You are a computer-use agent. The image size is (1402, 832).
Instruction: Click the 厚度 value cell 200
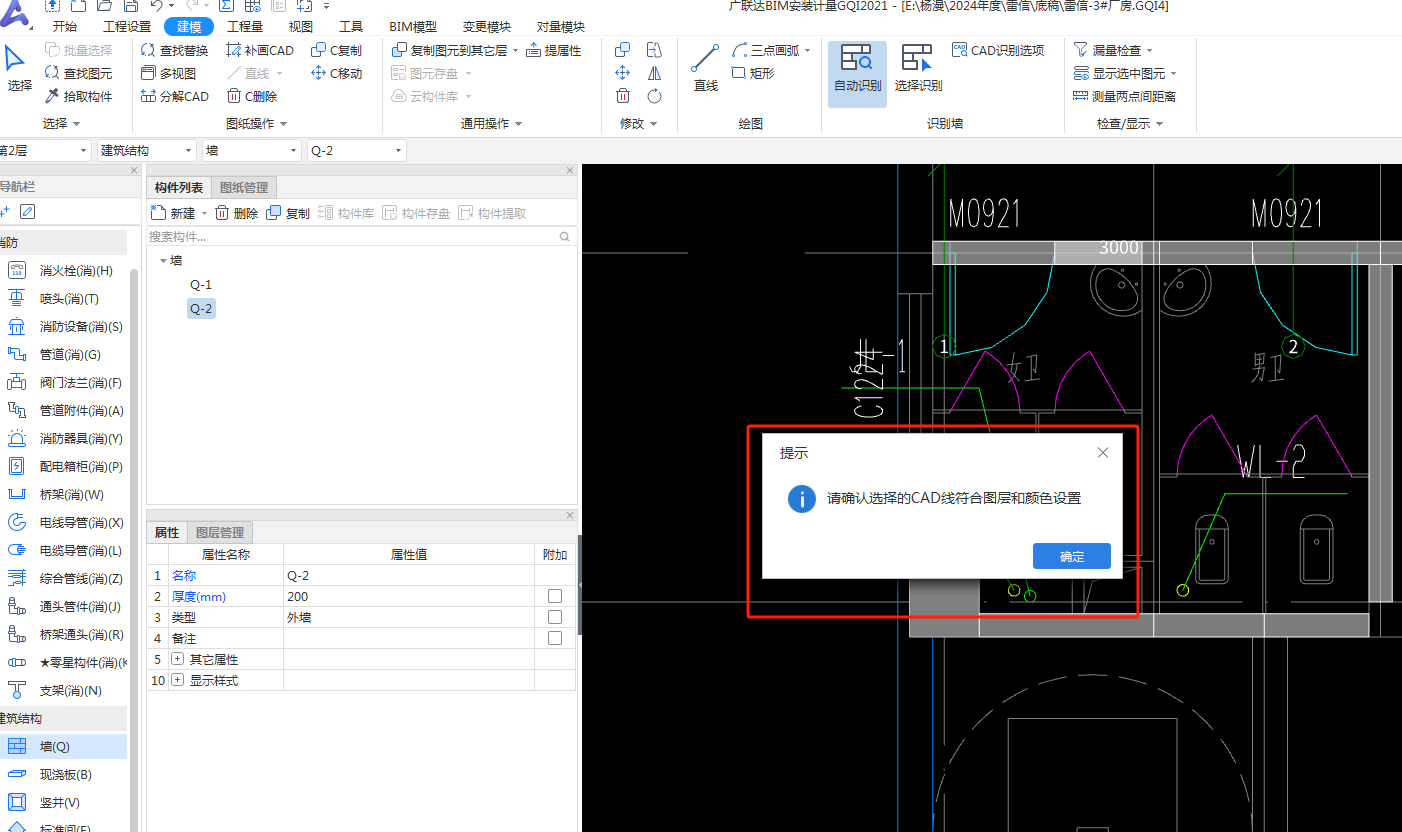pos(408,596)
